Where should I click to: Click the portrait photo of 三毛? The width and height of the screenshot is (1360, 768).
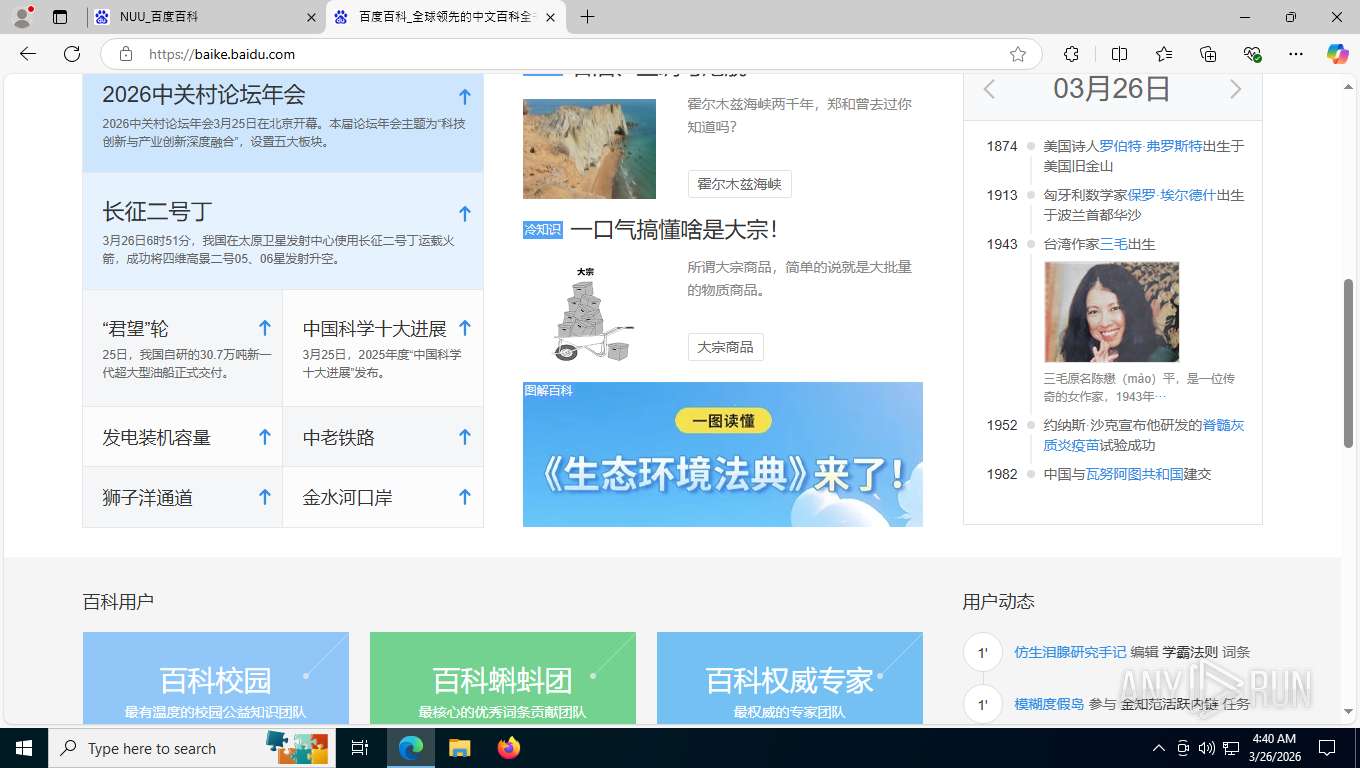[1112, 312]
